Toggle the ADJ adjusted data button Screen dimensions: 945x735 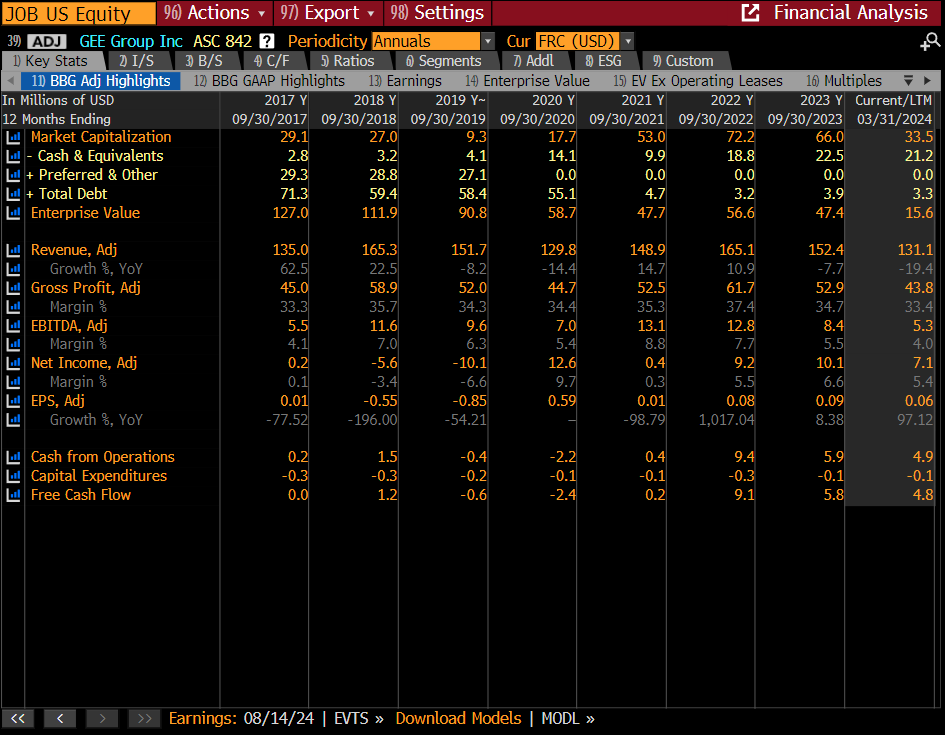click(x=47, y=42)
